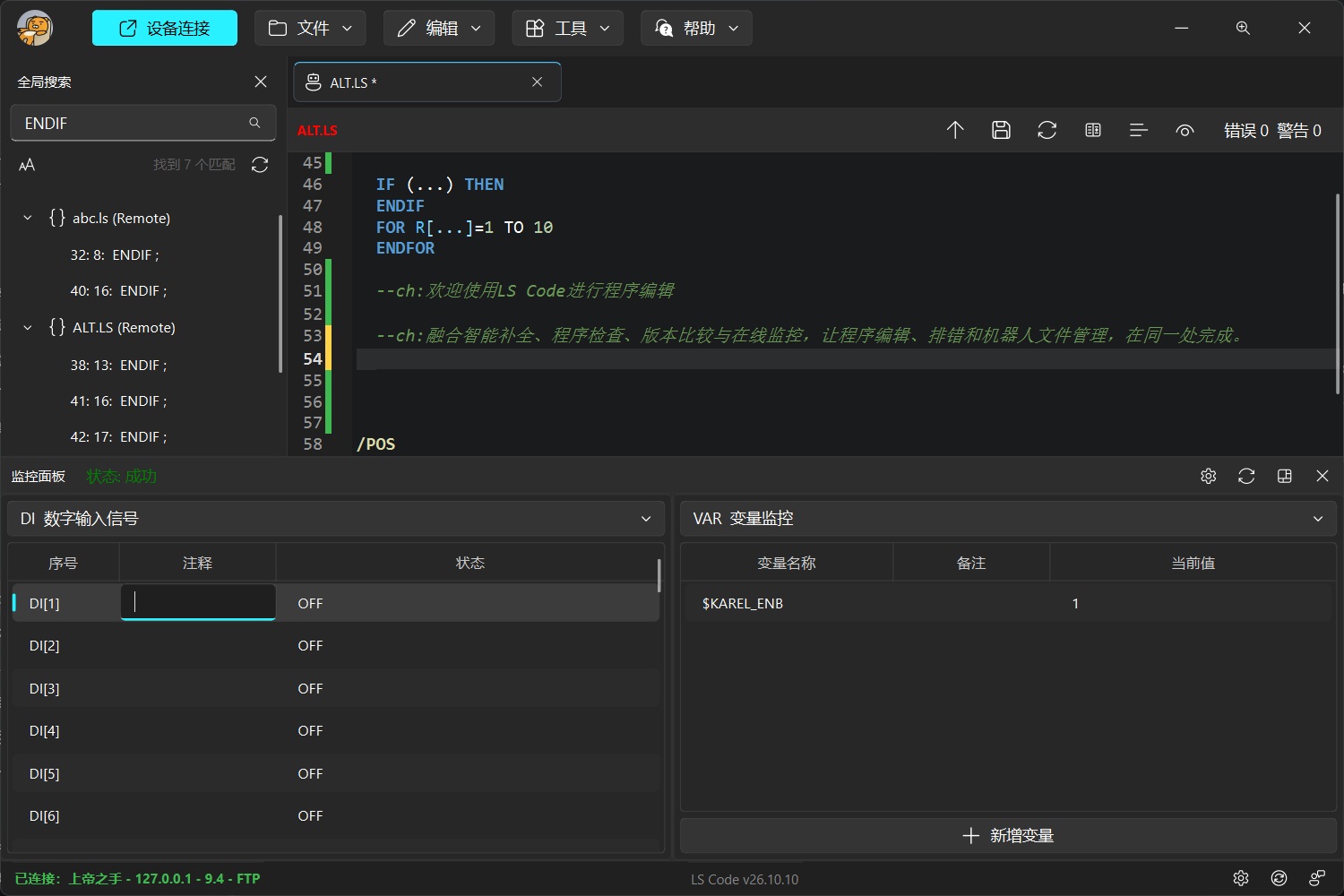
Task: Click the $KAREL_ENB variable row
Action: pos(1008,603)
